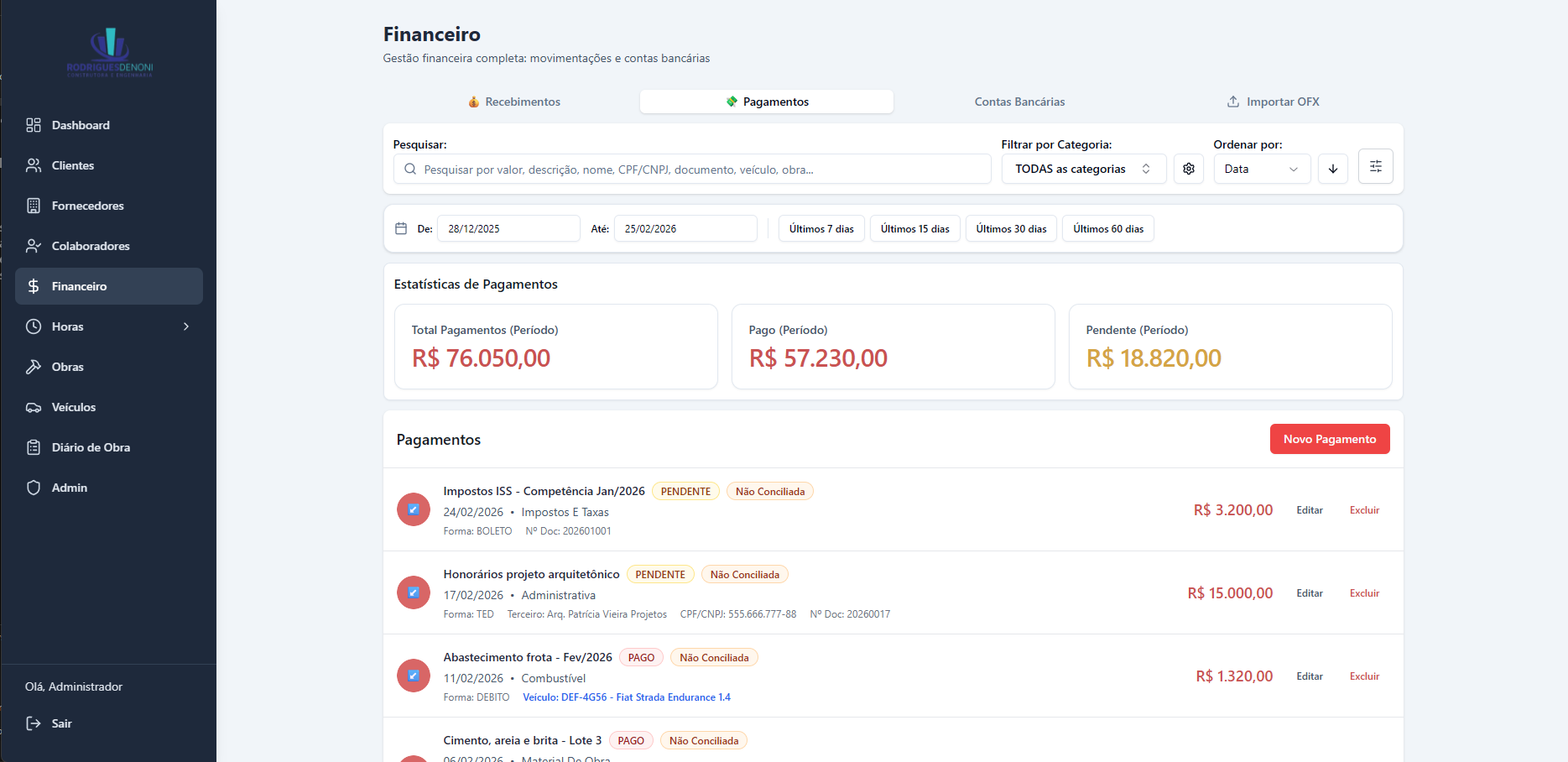Switch to the Contas Bancárias tab
Screen dimensions: 1568x762
click(x=1019, y=102)
